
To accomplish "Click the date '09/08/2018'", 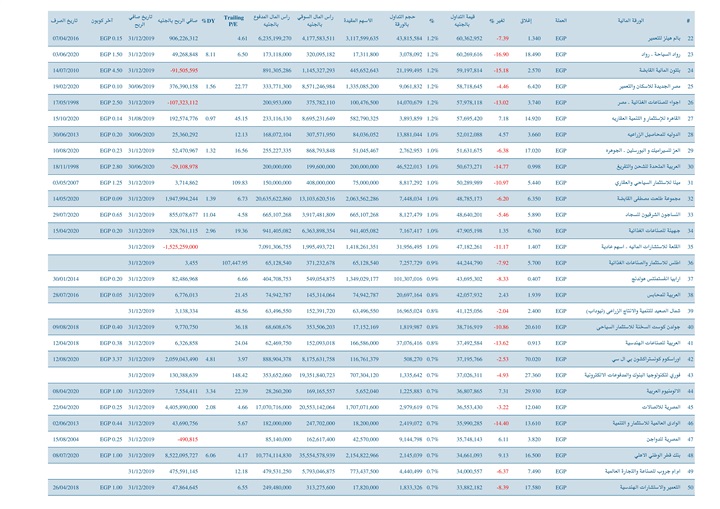I will click(x=66, y=328).
